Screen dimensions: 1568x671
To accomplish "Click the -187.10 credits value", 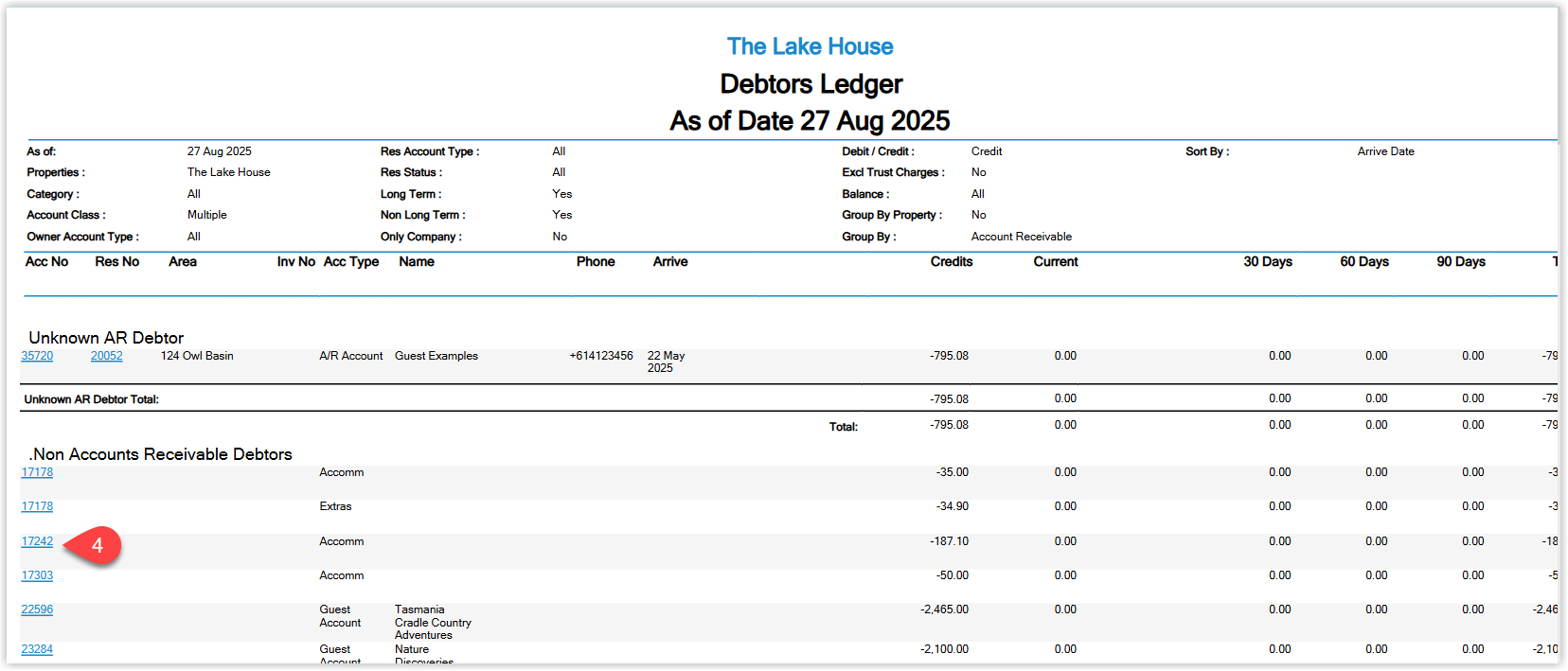I will (949, 541).
